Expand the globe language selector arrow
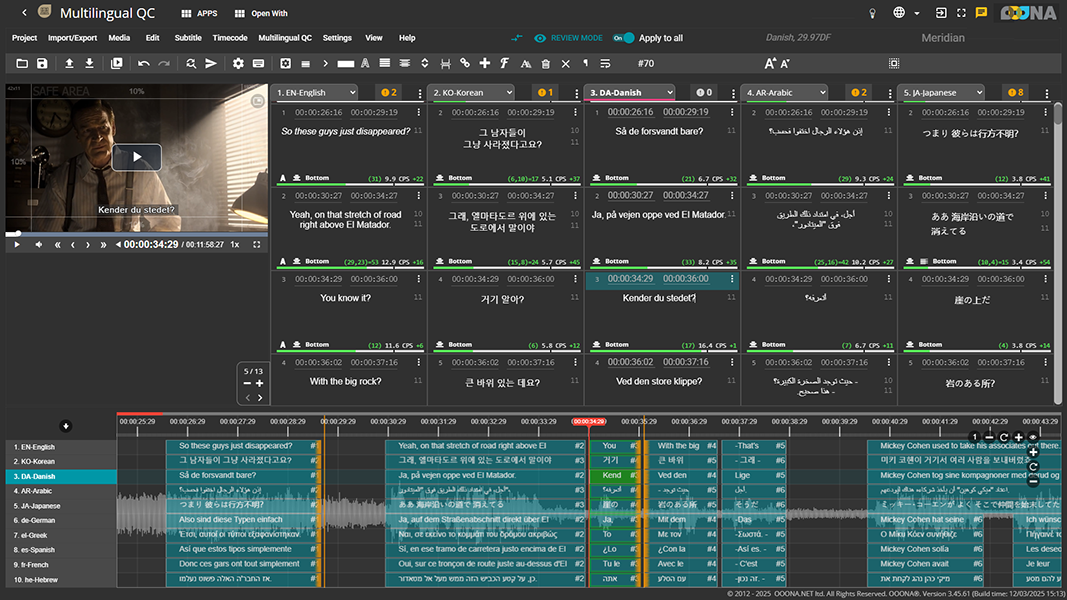Image resolution: width=1067 pixels, height=600 pixels. click(918, 13)
